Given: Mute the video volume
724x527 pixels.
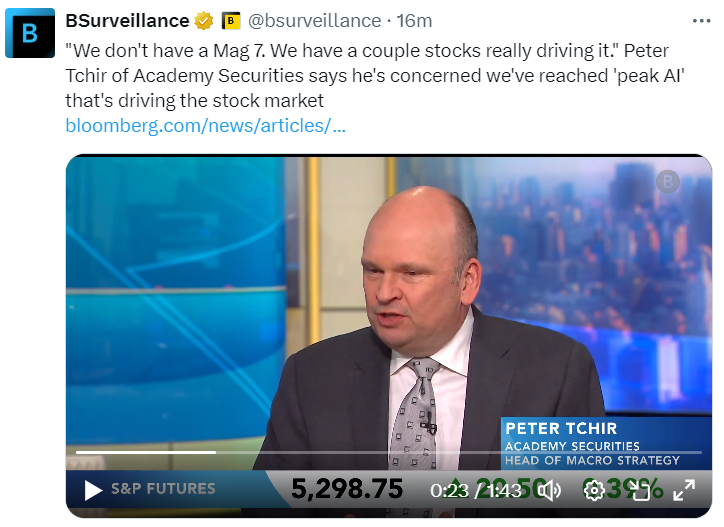Looking at the screenshot, I should point(550,490).
